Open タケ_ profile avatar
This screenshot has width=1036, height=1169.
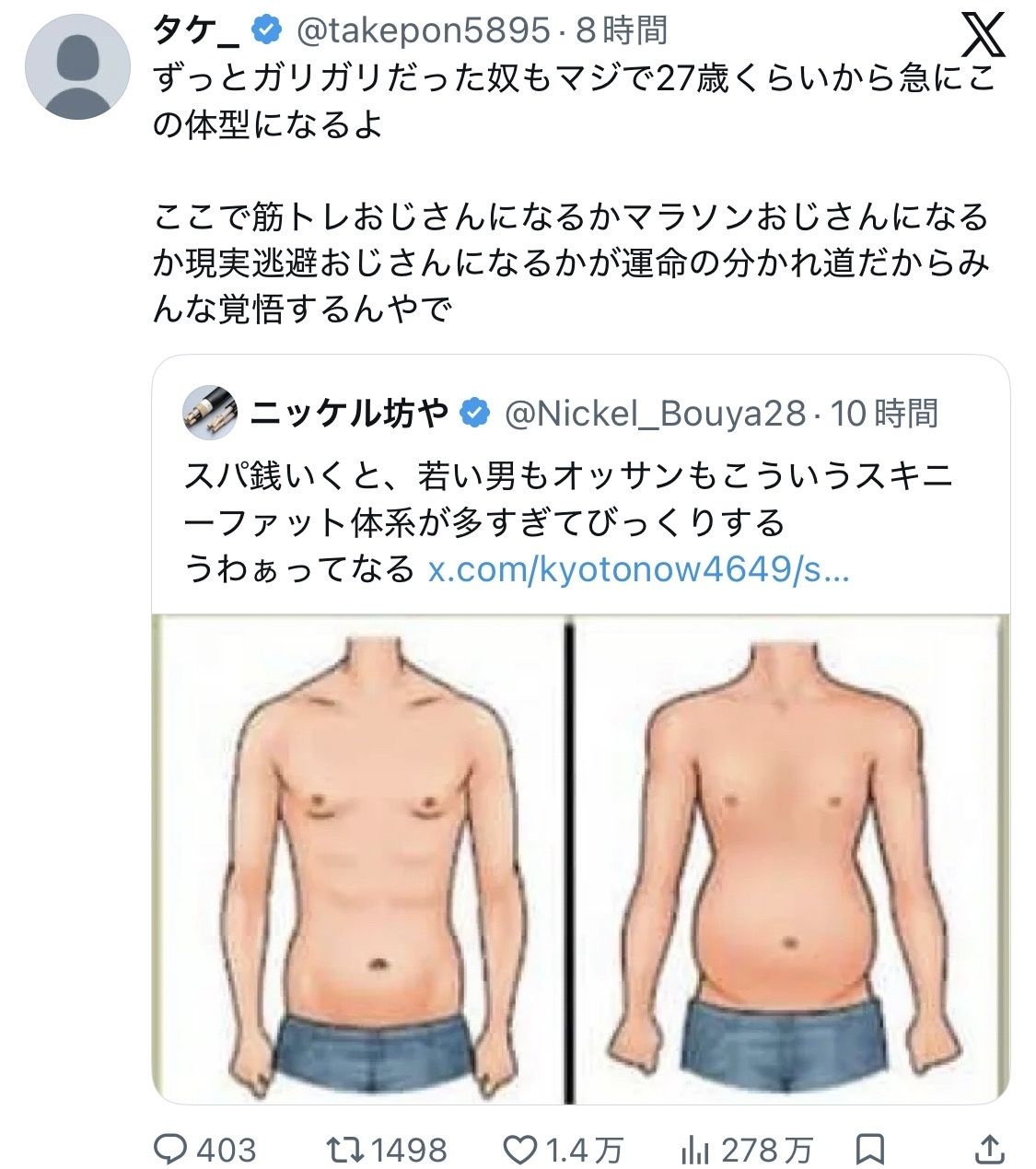coord(77,66)
